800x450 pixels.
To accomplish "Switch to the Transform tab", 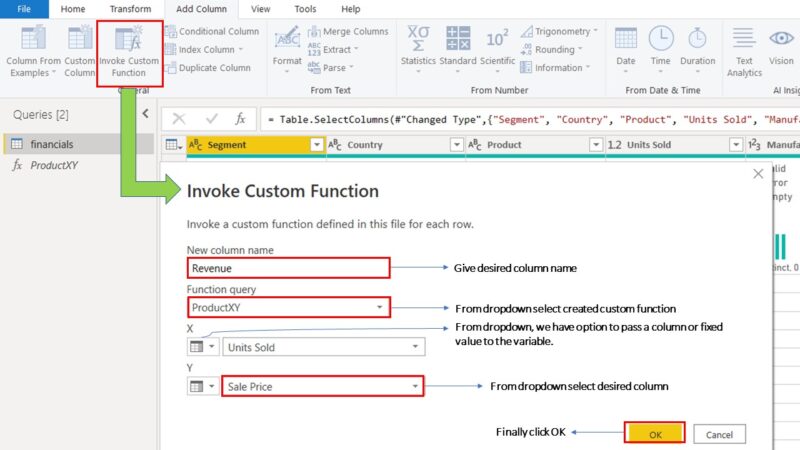I will [x=130, y=9].
